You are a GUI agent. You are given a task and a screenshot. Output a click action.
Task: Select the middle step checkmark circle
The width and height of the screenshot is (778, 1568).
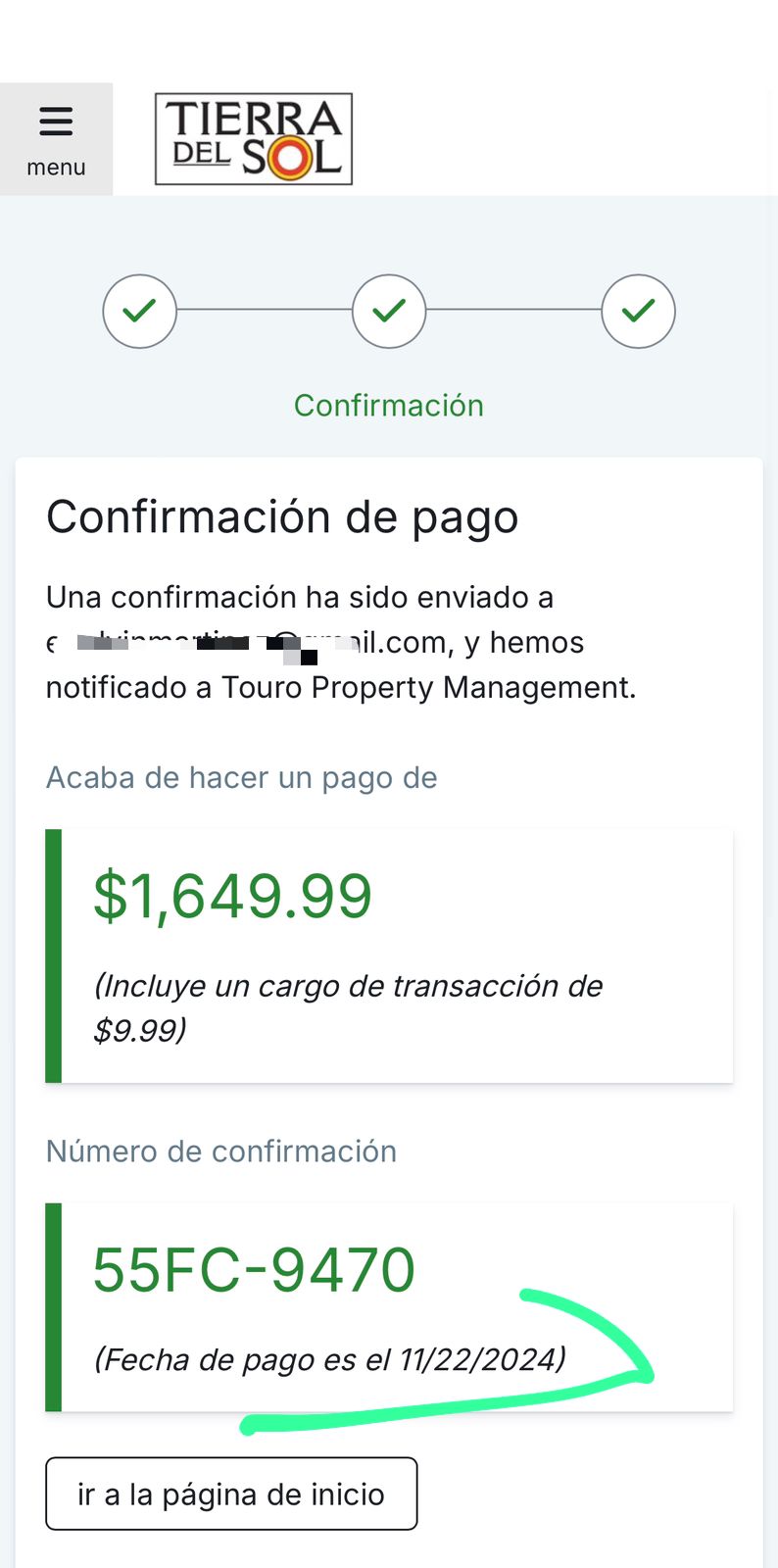(389, 312)
